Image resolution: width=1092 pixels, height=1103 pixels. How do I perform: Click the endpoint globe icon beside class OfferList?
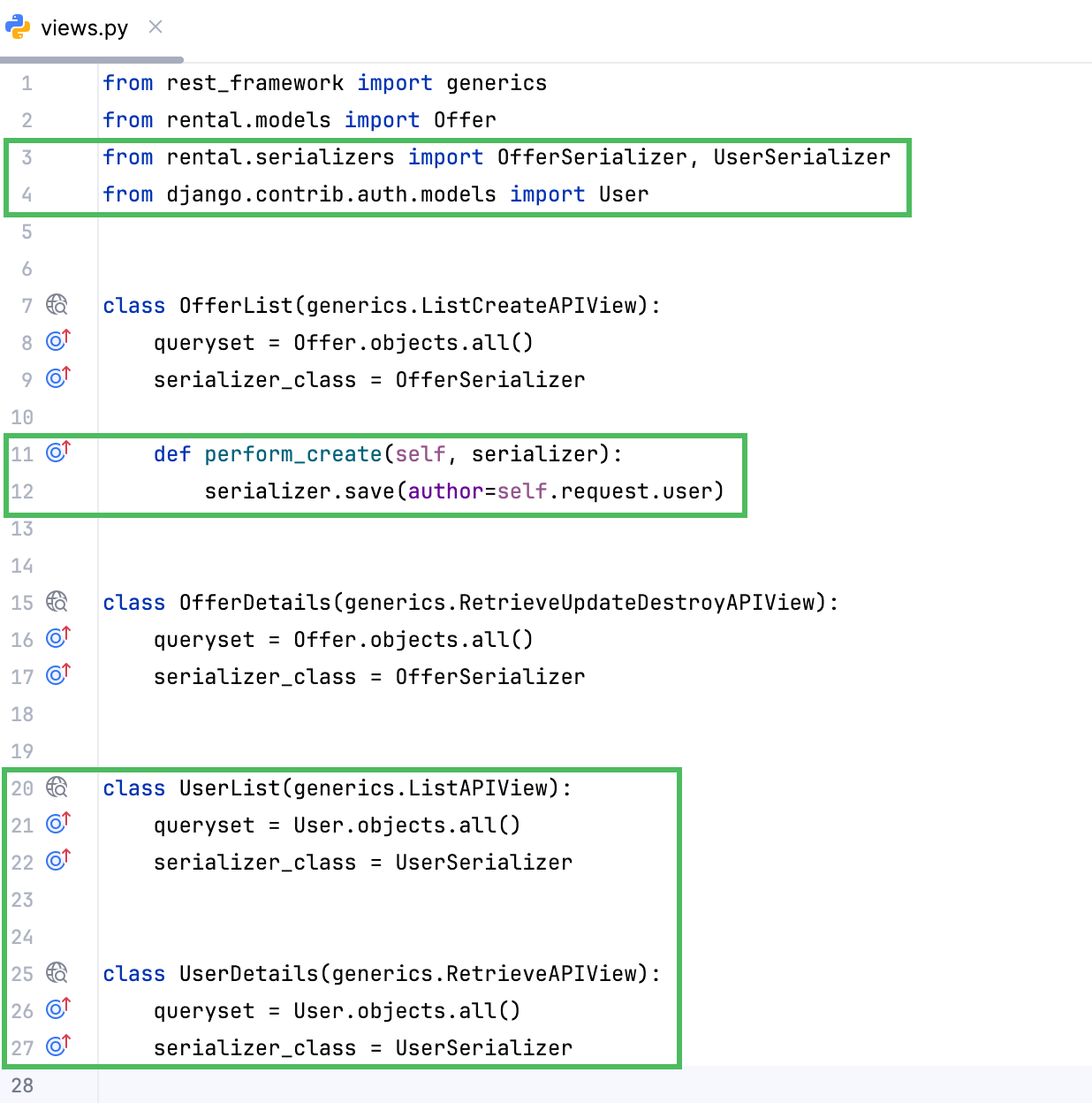[x=56, y=305]
